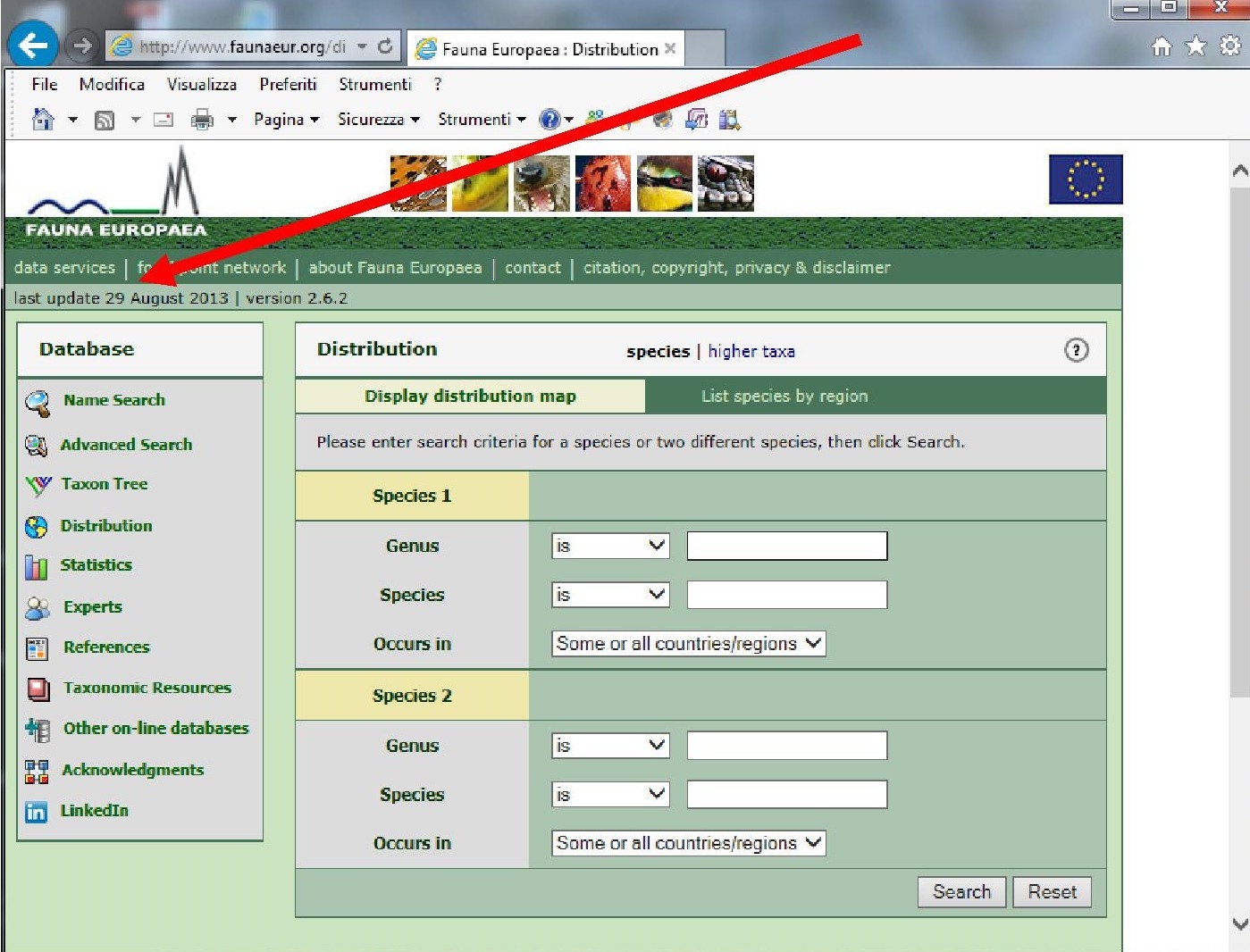The width and height of the screenshot is (1250, 952).
Task: Click the Species 2 Genus text field
Action: pyautogui.click(x=786, y=746)
